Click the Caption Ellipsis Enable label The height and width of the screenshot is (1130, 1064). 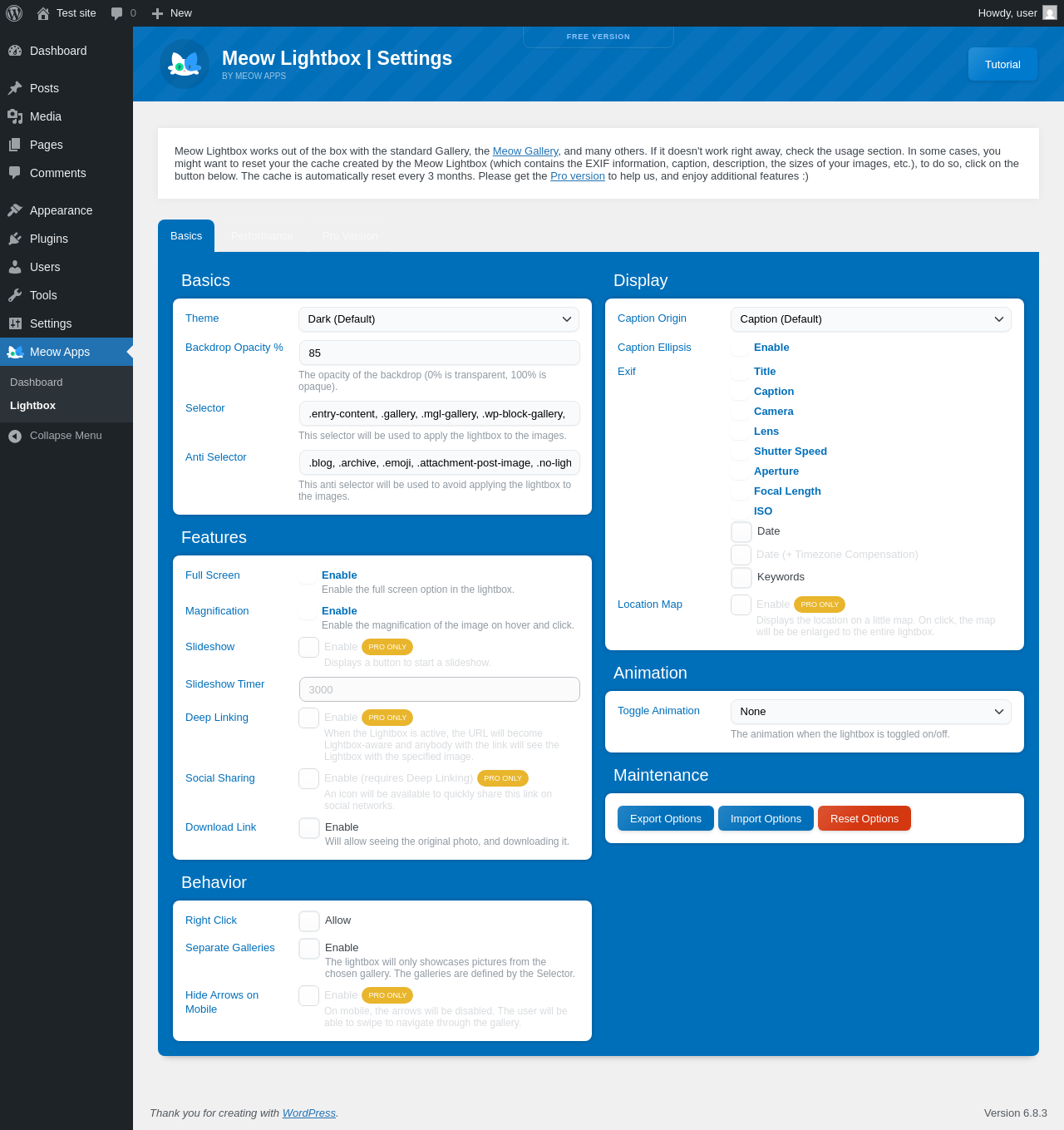coord(771,348)
